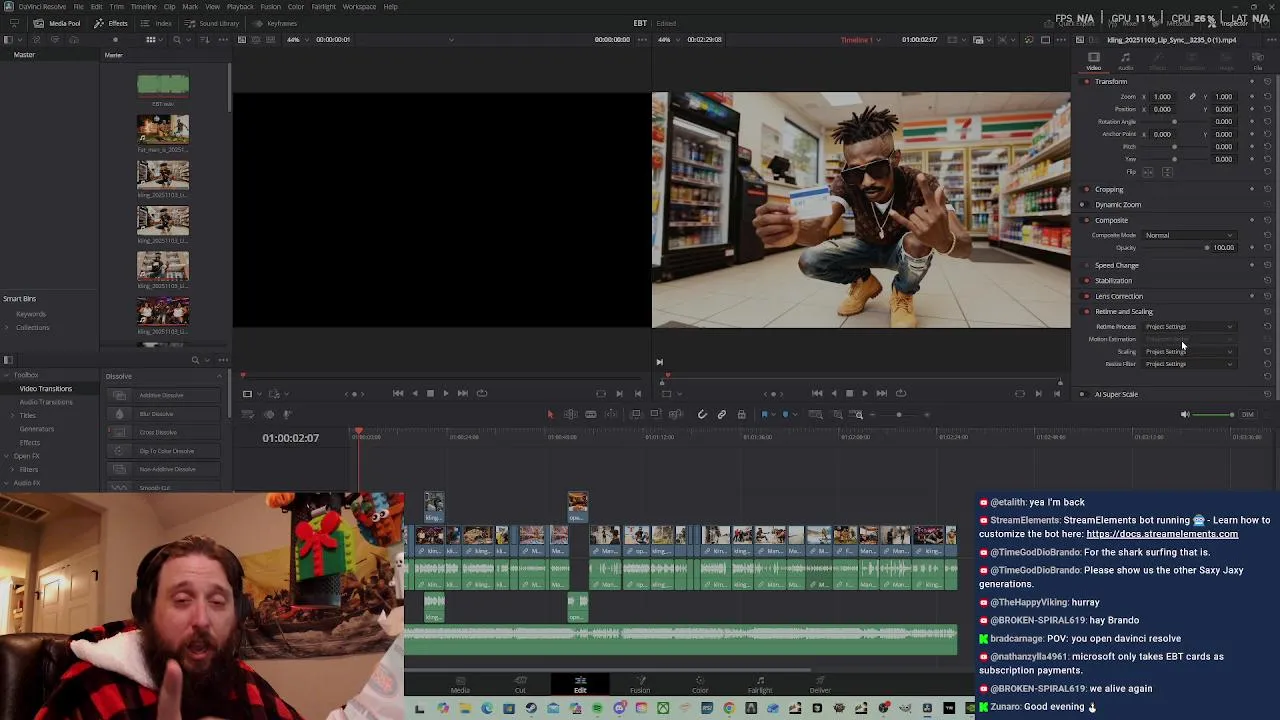Stop playback in the source viewer
The image size is (1280, 720).
coord(430,393)
